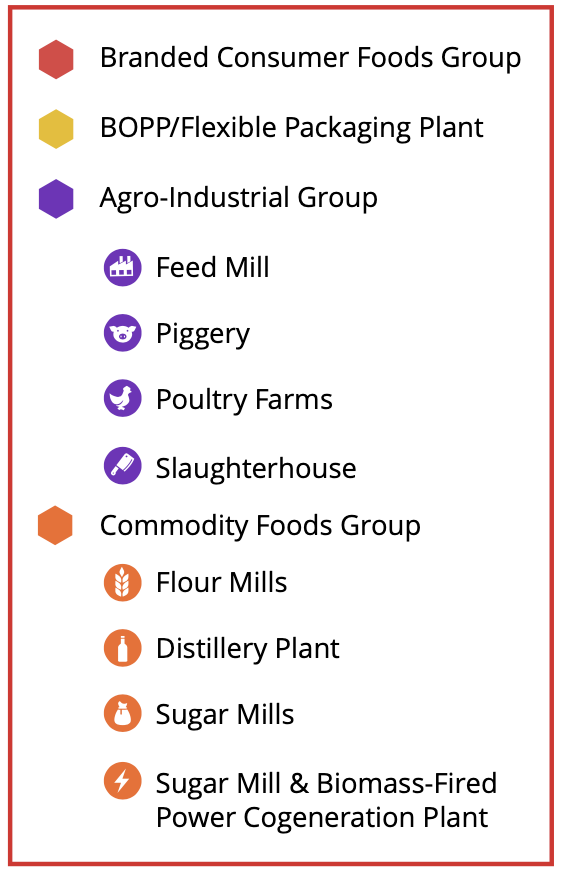The image size is (566, 878).
Task: Select the Slaughterhouse cleaver icon
Action: pyautogui.click(x=122, y=465)
